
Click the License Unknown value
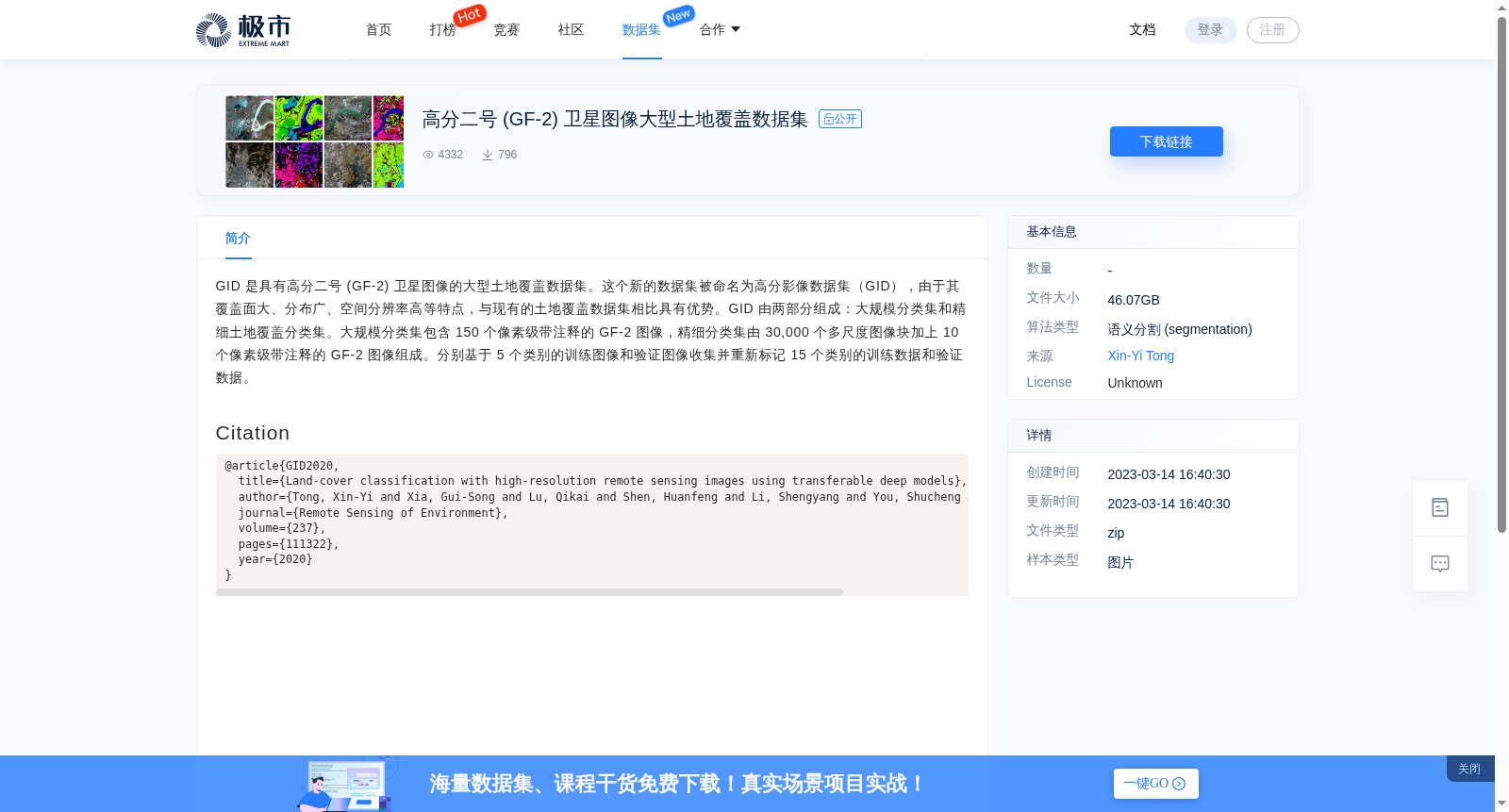click(x=1135, y=383)
